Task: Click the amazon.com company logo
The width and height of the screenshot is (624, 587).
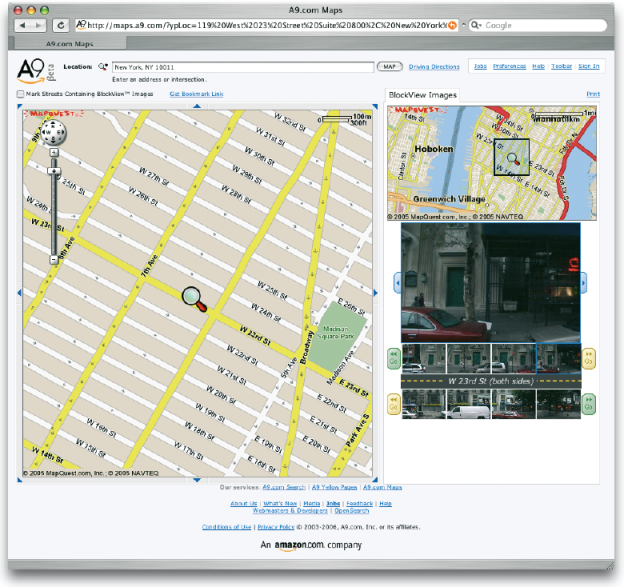Action: coord(299,545)
